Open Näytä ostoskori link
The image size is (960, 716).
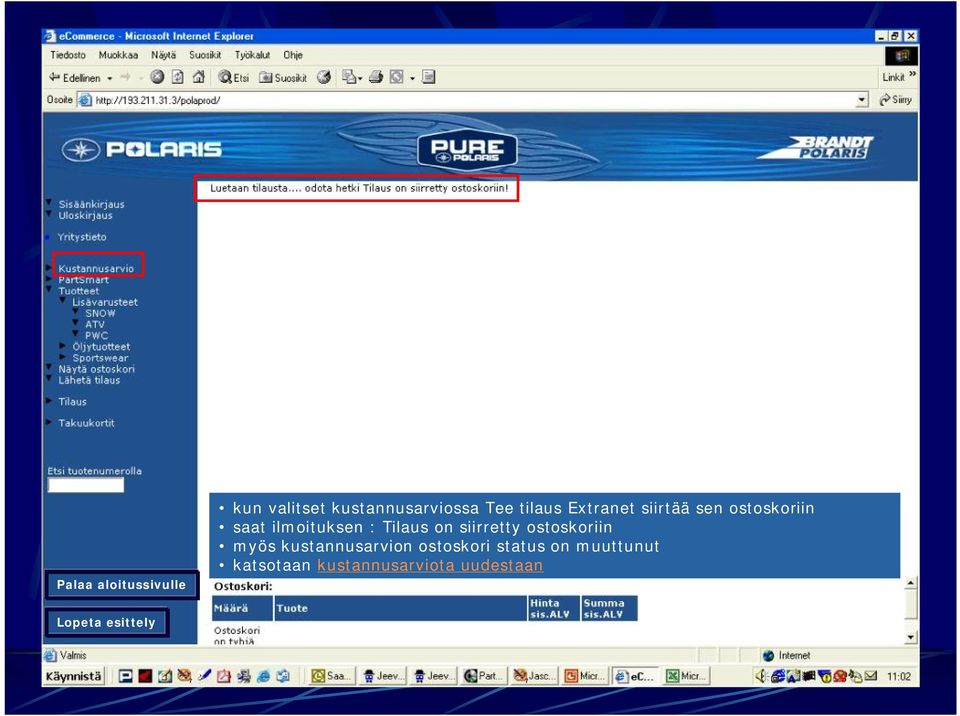pyautogui.click(x=96, y=369)
